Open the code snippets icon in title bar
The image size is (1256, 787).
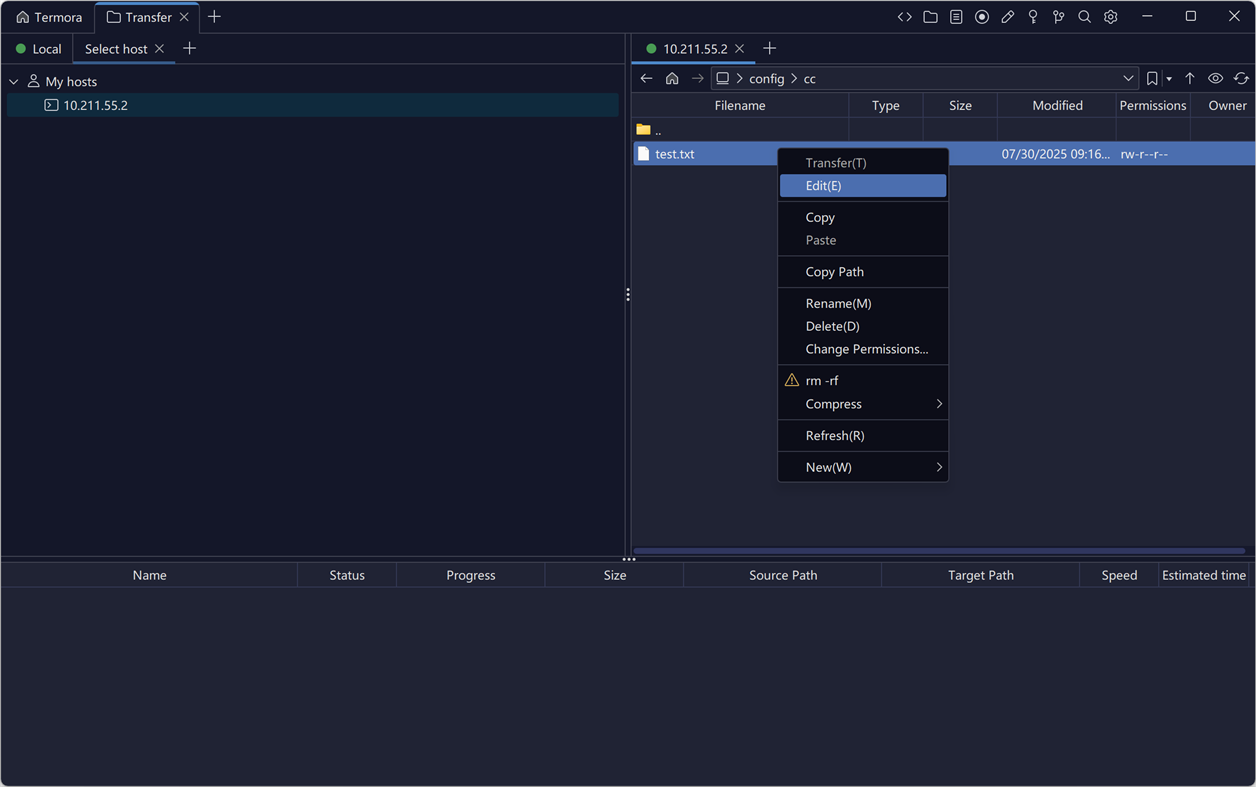coord(905,17)
